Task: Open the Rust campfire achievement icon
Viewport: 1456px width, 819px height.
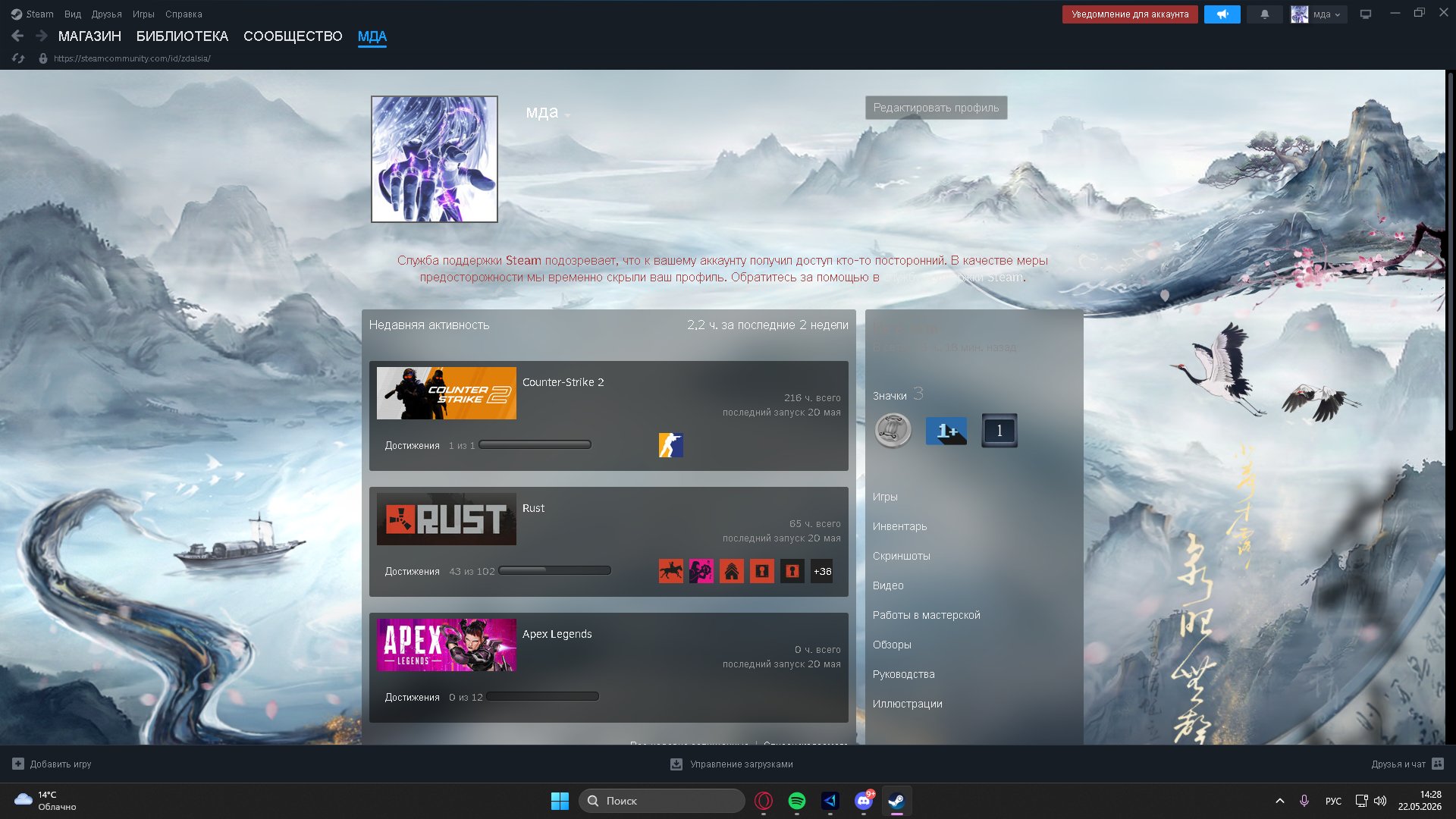Action: 732,571
